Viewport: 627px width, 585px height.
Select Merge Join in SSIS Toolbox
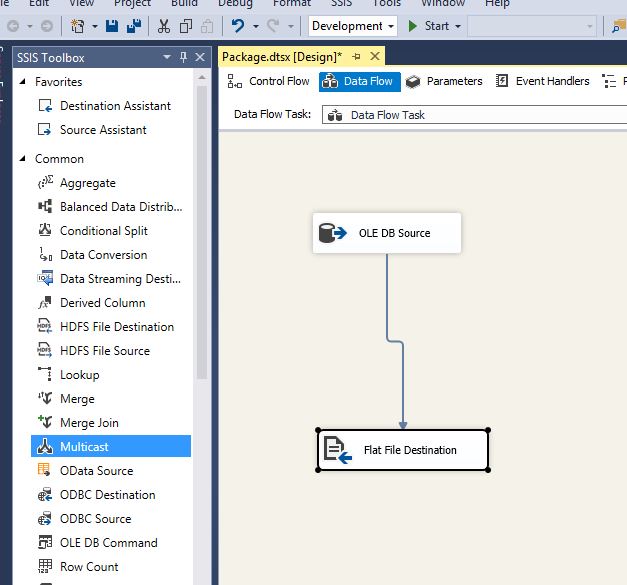pos(89,423)
